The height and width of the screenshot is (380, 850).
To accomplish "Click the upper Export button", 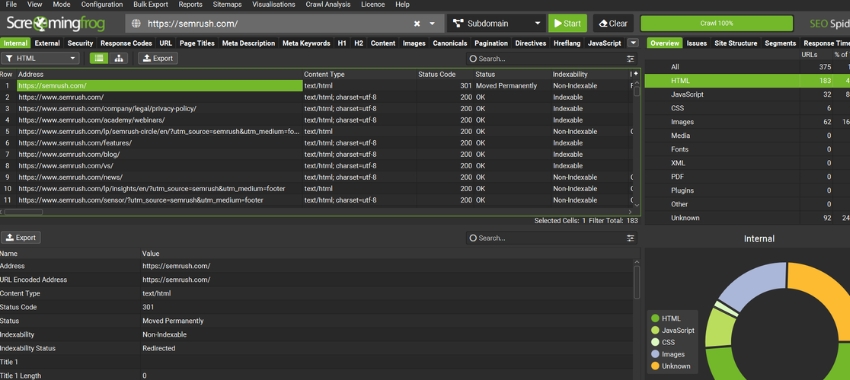I will click(x=158, y=59).
